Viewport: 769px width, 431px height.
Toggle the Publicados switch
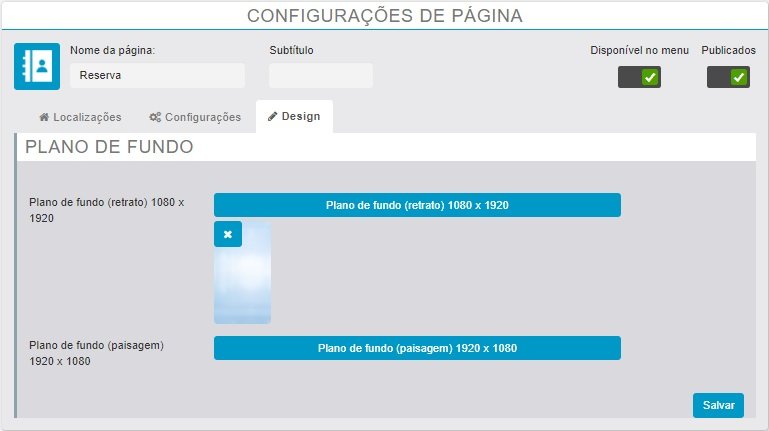[728, 77]
